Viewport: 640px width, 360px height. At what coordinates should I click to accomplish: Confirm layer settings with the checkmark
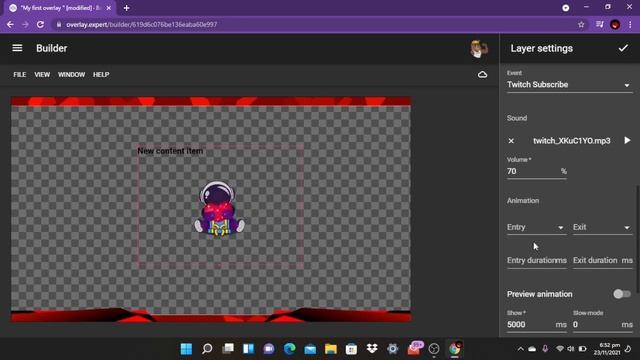tap(623, 48)
